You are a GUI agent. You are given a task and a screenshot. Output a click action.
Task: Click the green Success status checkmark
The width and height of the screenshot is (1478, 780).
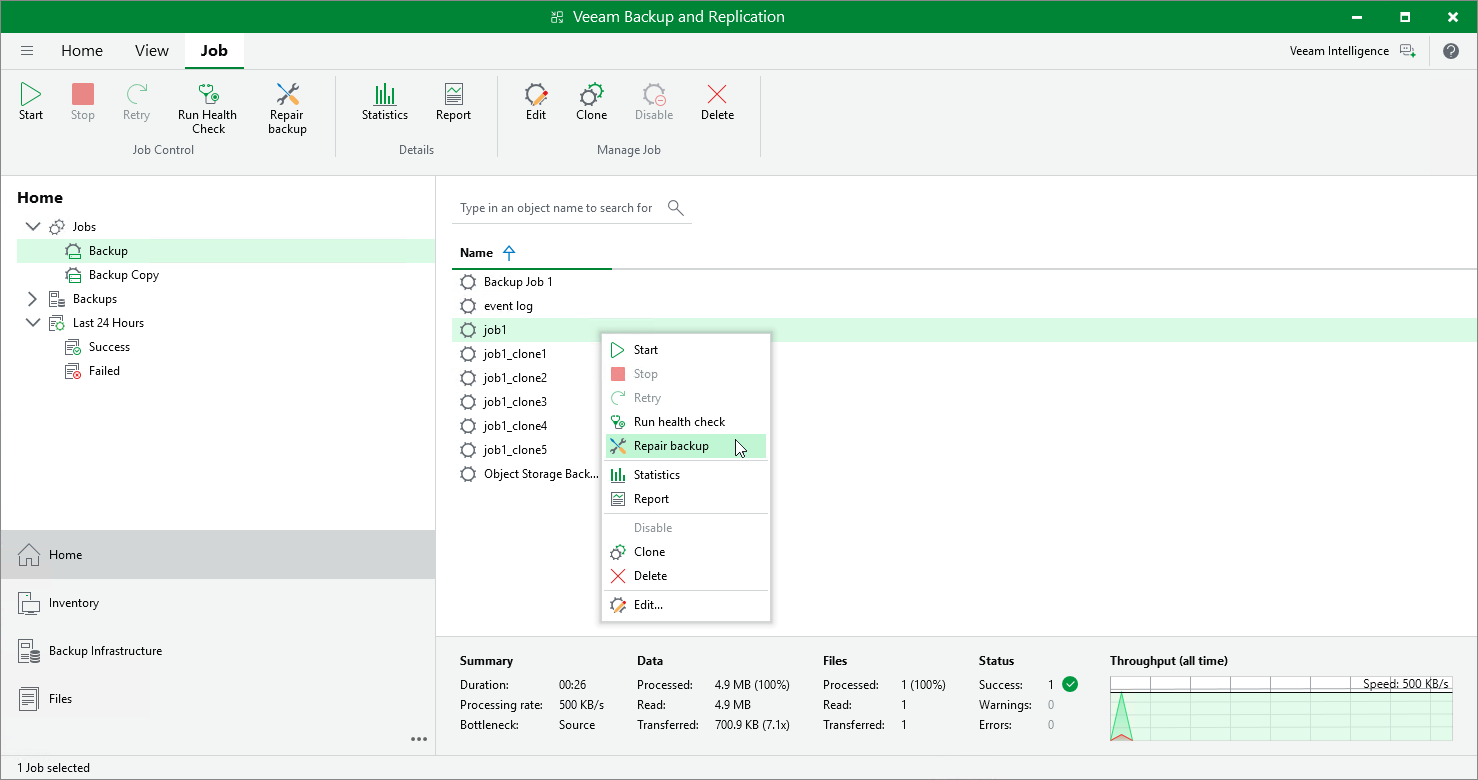pyautogui.click(x=1070, y=685)
